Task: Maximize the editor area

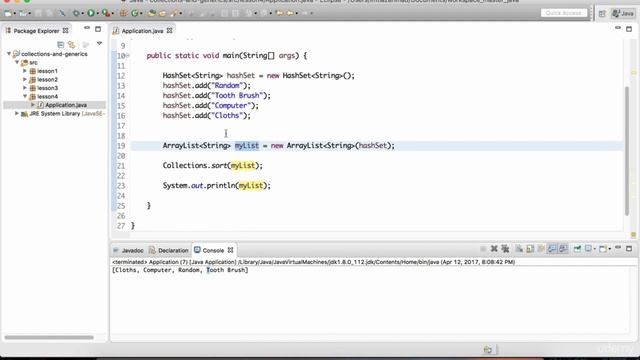Action: pyautogui.click(x=629, y=29)
